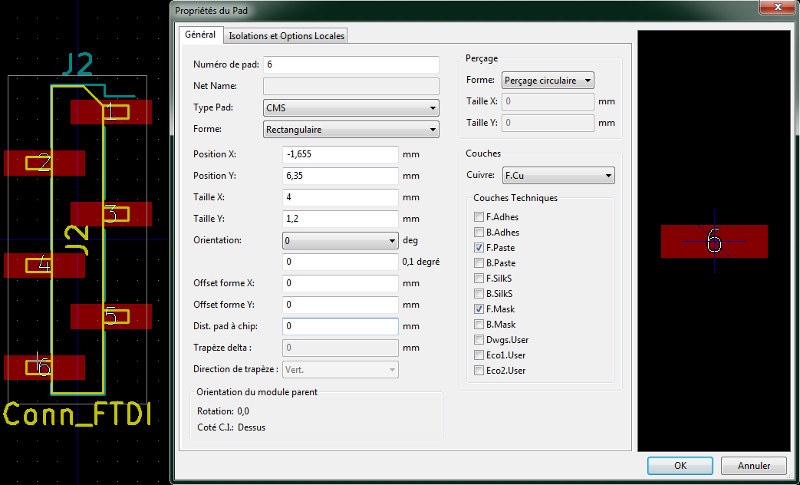This screenshot has height=485, width=800.
Task: Click the Taille X size field
Action: tap(340, 197)
